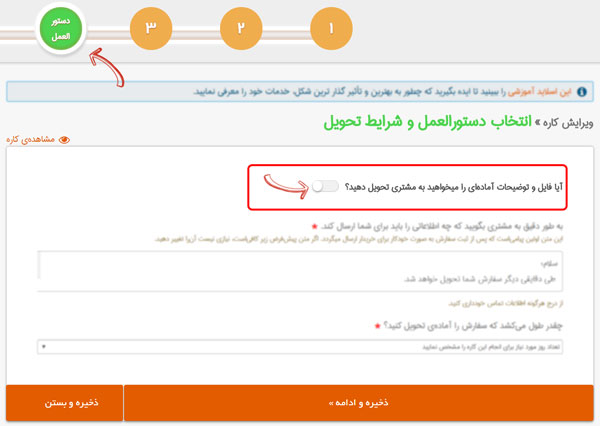Click the delivery days dropdown arrow
Viewport: 600px width, 426px height.
coord(43,346)
